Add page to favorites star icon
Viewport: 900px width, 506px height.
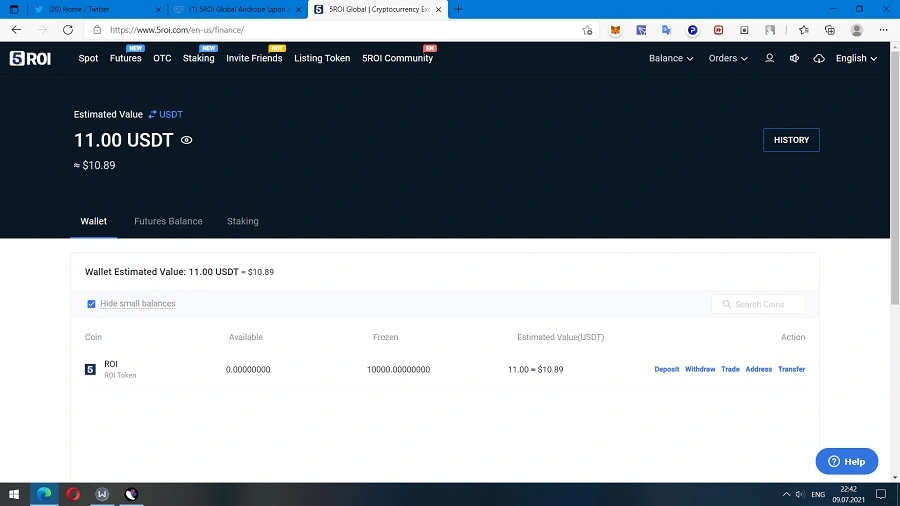[587, 30]
